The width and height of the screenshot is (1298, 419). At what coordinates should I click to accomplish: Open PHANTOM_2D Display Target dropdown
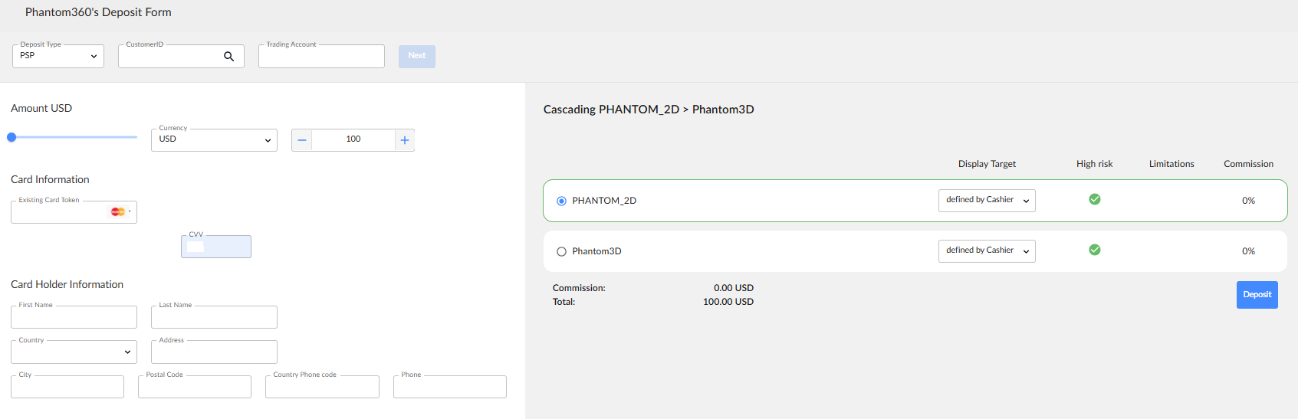coord(986,200)
